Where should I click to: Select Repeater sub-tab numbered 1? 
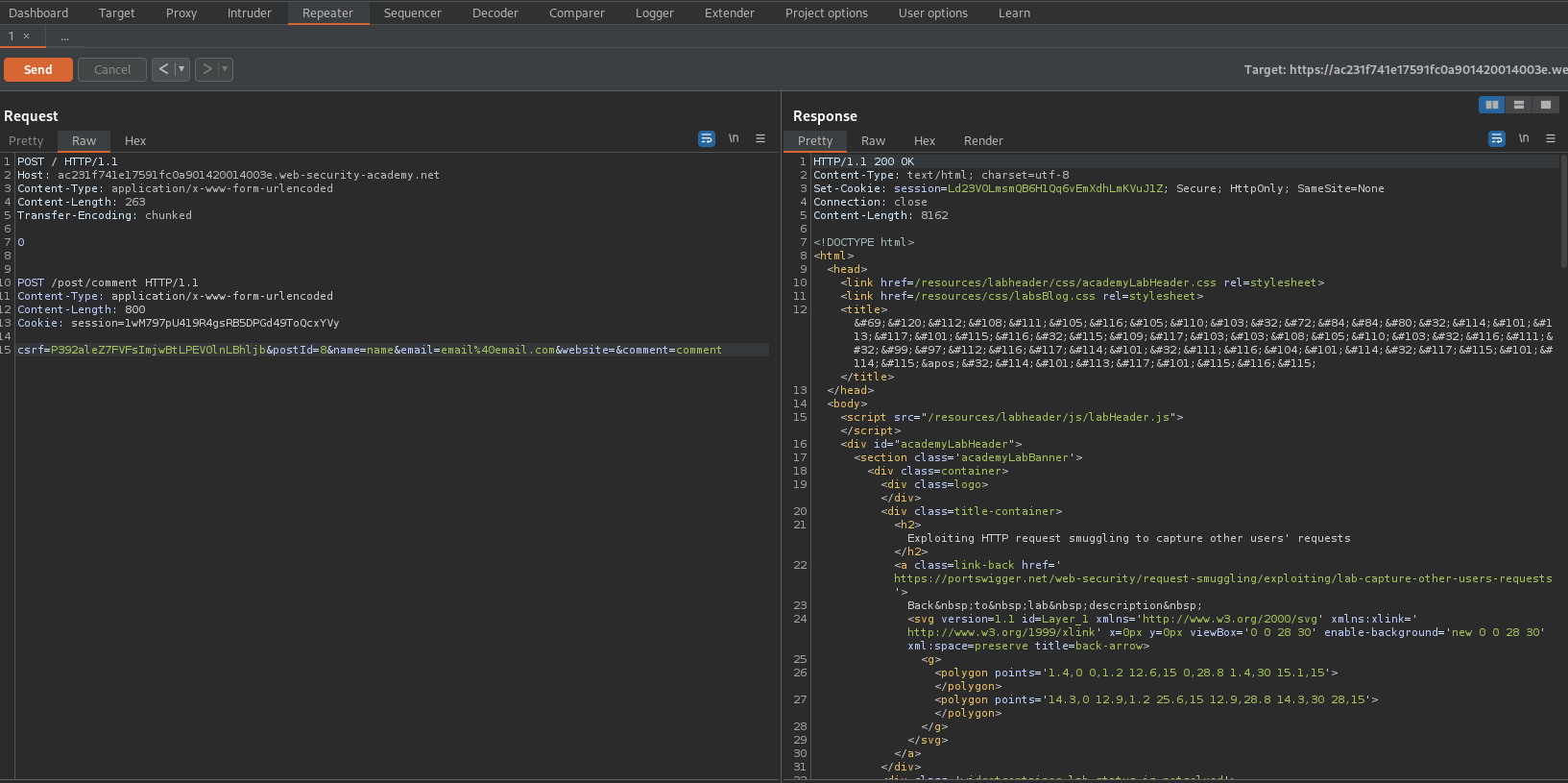coord(12,37)
